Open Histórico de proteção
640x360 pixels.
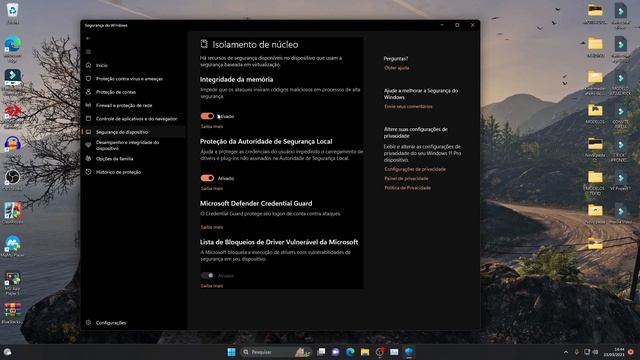[x=118, y=172]
